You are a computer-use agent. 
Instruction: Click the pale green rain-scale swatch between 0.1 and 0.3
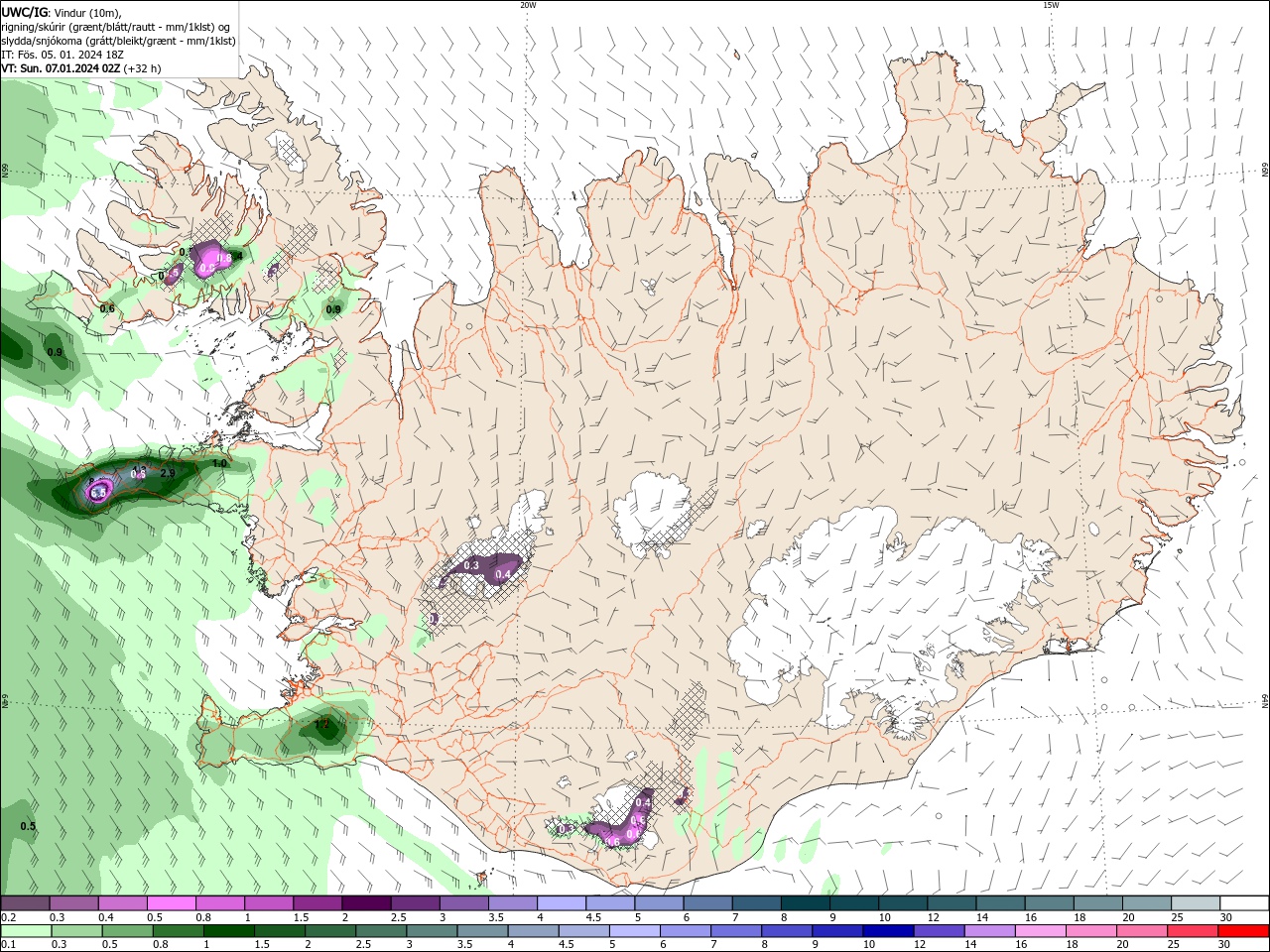[x=26, y=931]
